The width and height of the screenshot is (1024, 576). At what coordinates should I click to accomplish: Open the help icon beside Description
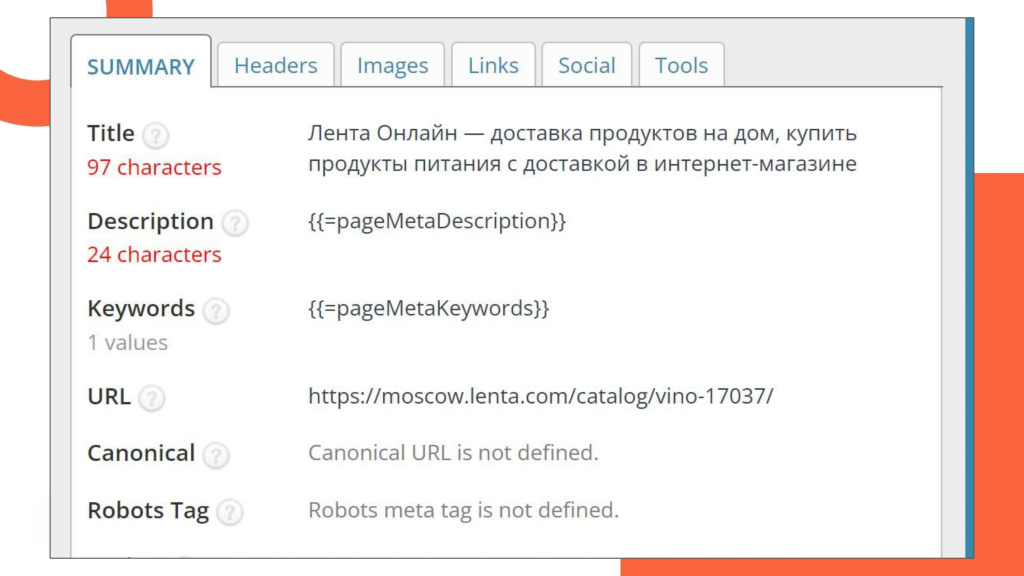coord(235,223)
